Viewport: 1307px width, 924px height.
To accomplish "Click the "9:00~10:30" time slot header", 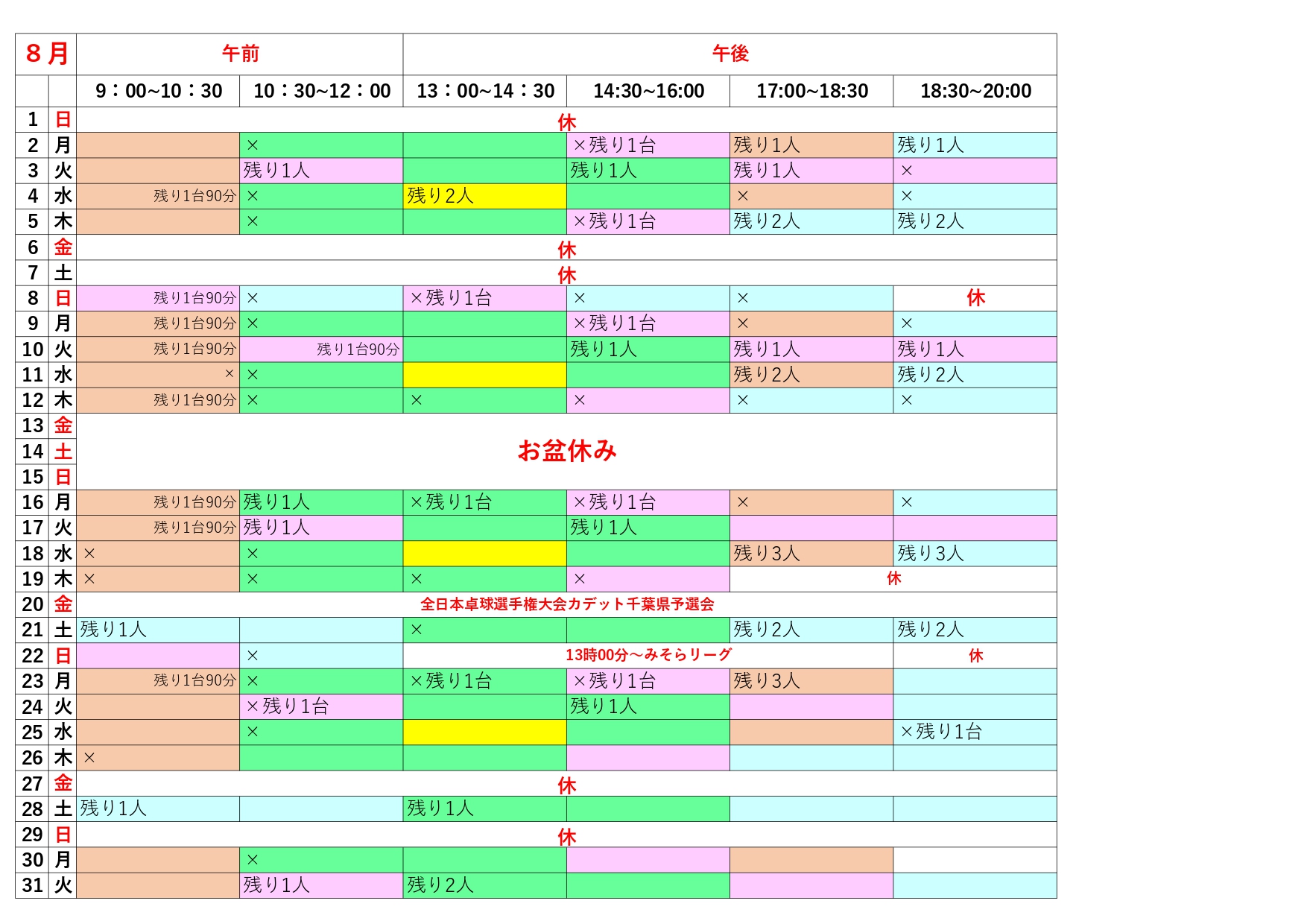I will [x=158, y=91].
